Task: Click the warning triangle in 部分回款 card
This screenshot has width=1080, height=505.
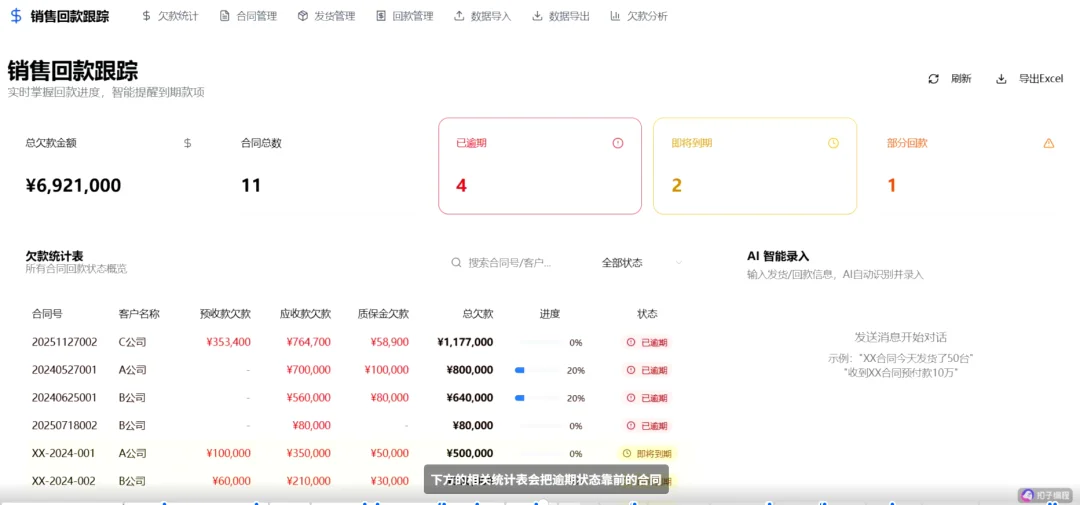Action: (1049, 143)
